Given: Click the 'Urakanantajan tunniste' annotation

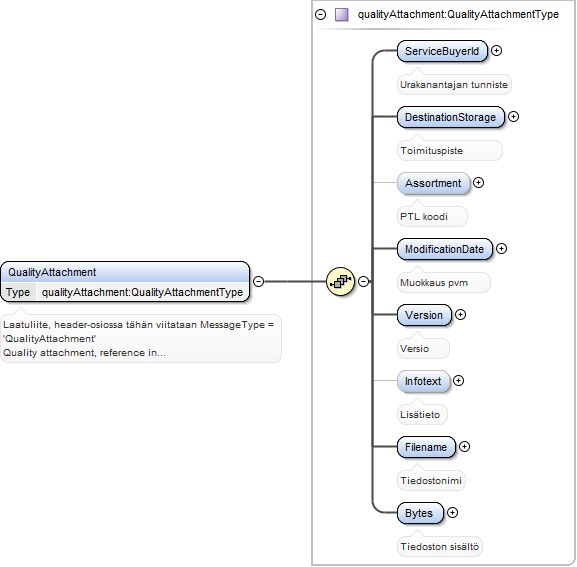Looking at the screenshot, I should point(454,85).
